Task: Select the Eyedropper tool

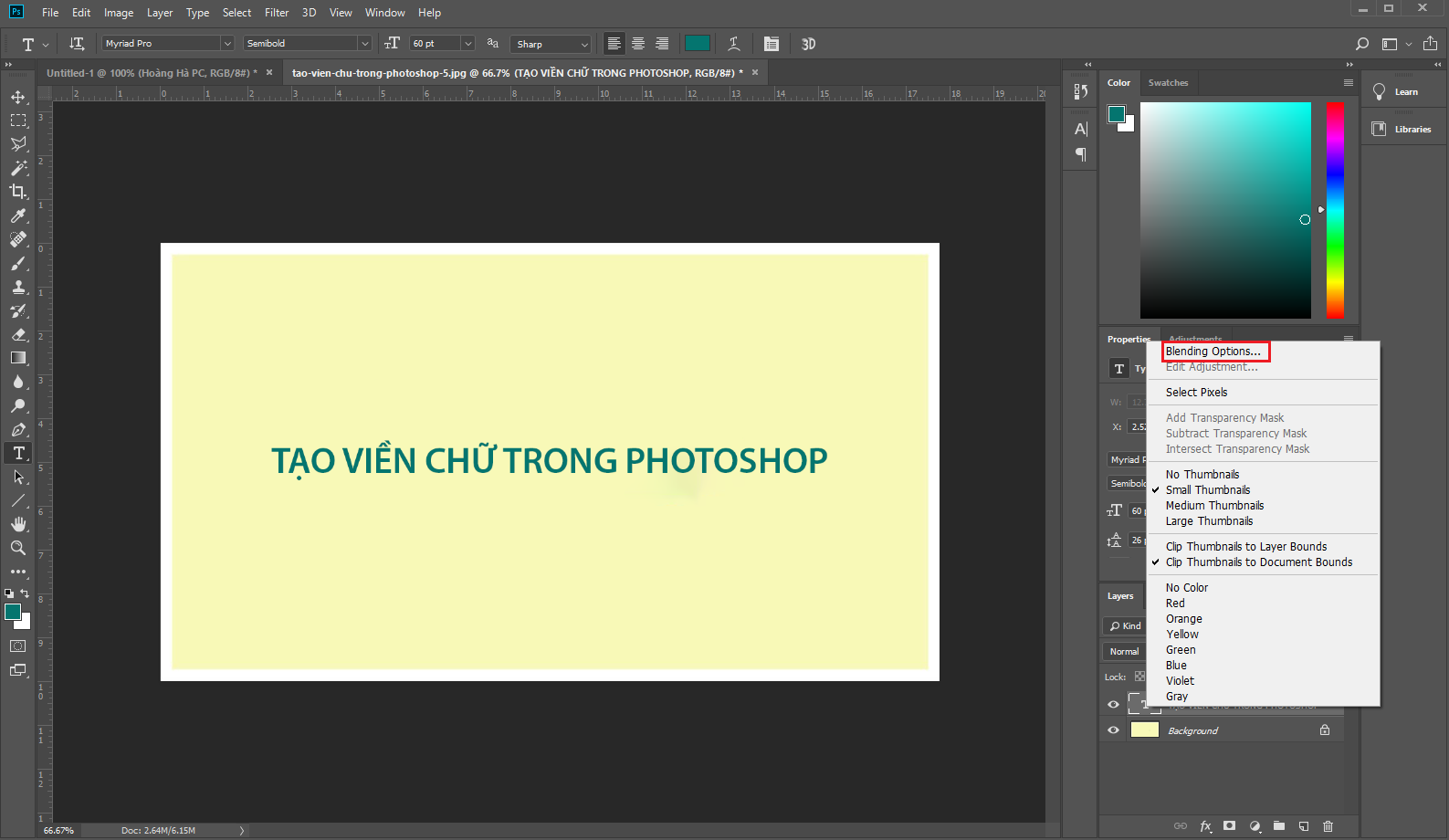Action: pos(18,215)
